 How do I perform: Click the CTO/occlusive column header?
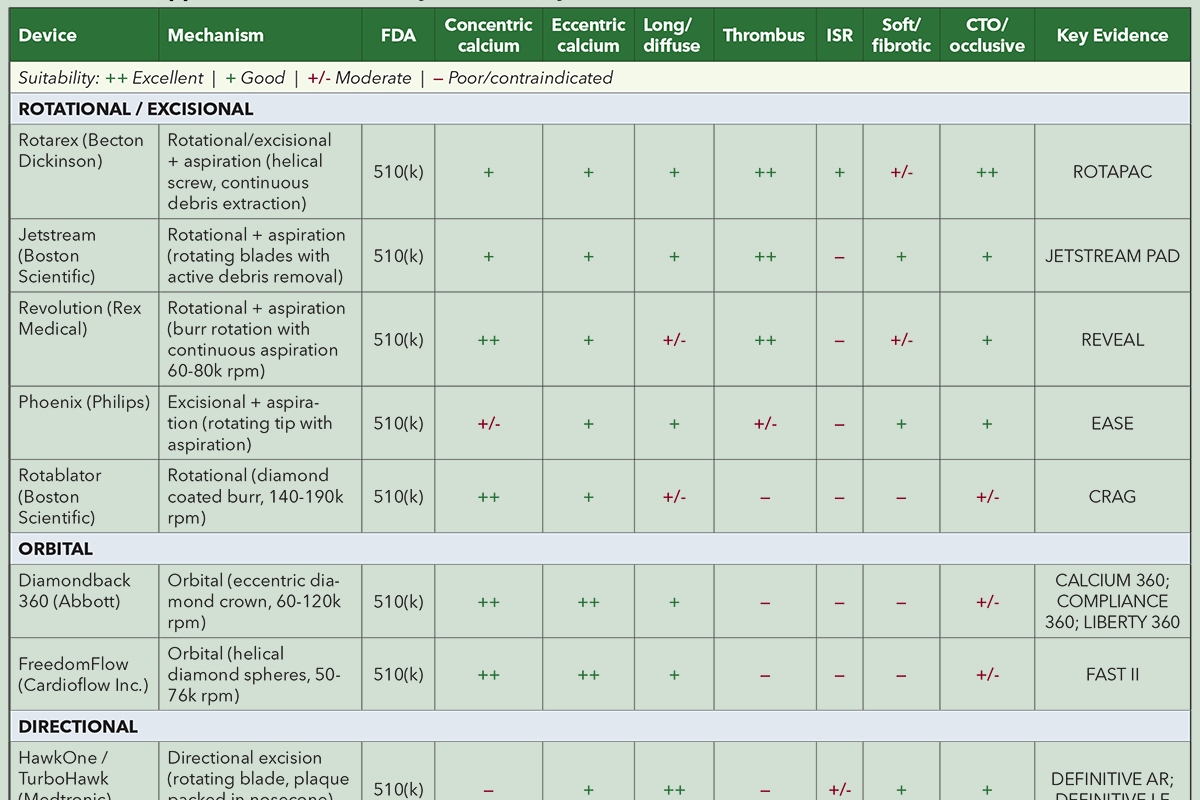click(987, 35)
